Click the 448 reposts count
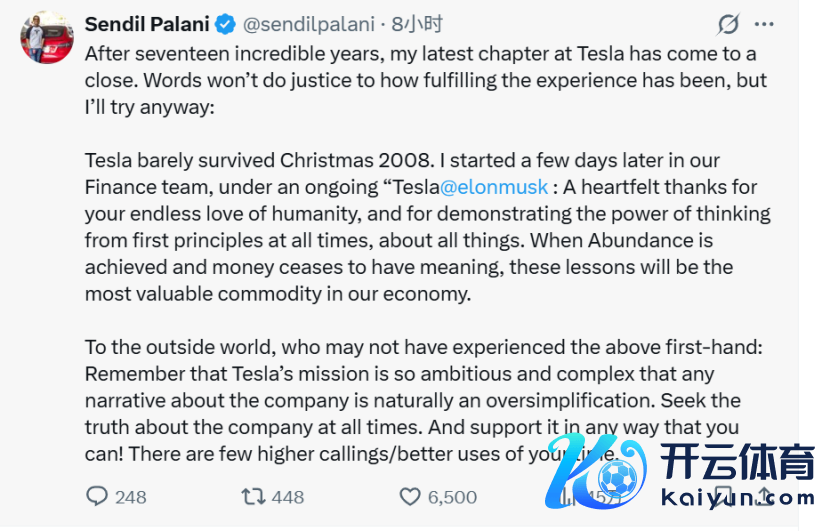830x531 pixels. click(288, 497)
